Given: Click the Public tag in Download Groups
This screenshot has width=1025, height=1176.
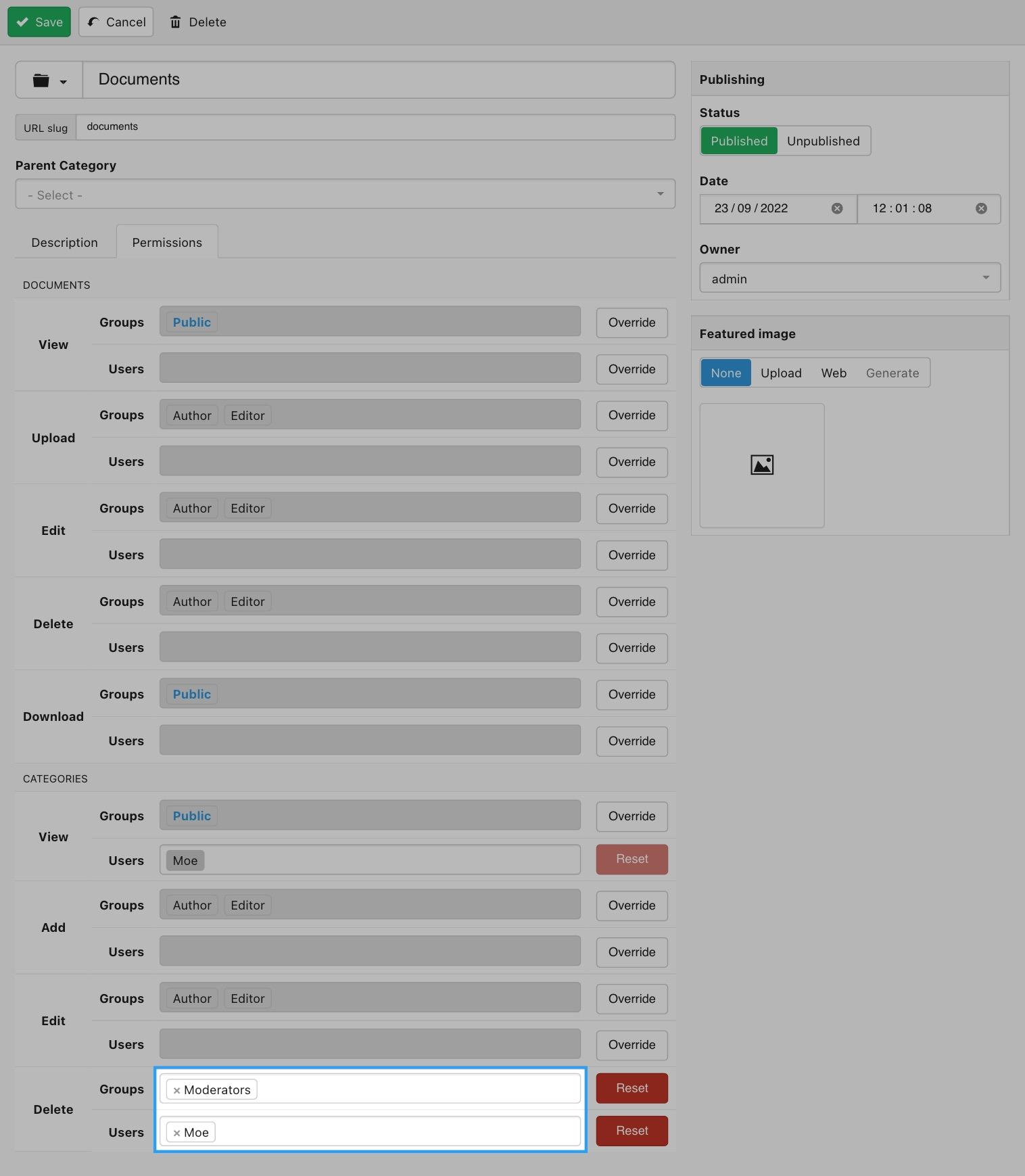Looking at the screenshot, I should (x=192, y=695).
